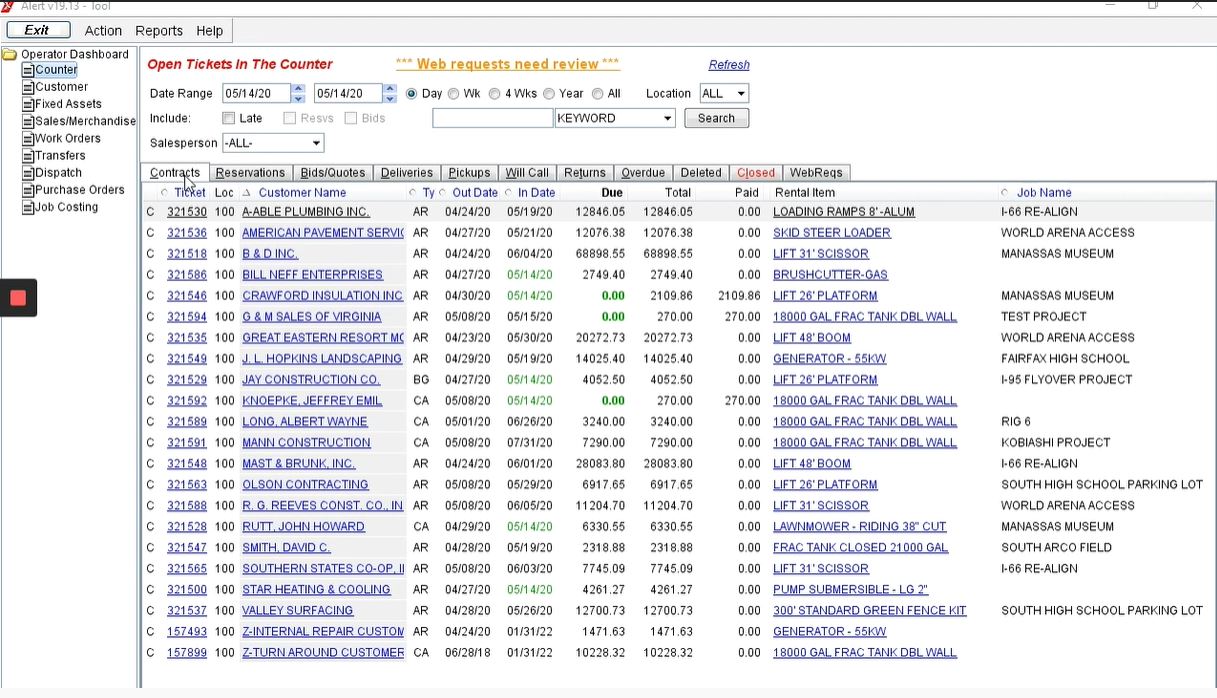Open the Counter dashboard item
The height and width of the screenshot is (698, 1217).
point(56,70)
